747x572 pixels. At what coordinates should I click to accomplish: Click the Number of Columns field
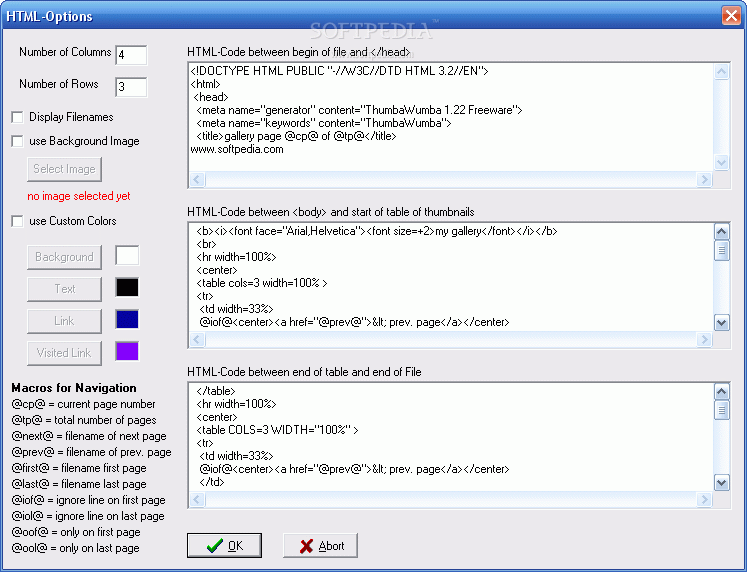131,55
